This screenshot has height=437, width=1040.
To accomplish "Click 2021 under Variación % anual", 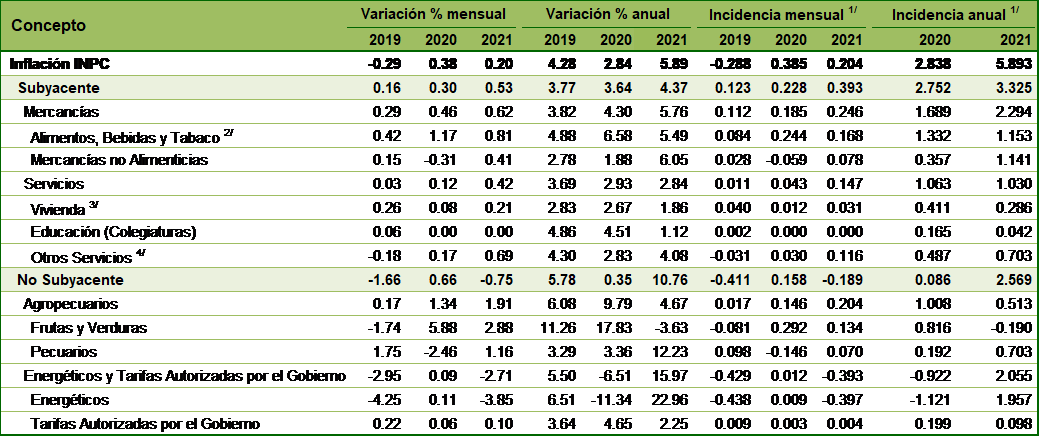I will click(x=670, y=40).
